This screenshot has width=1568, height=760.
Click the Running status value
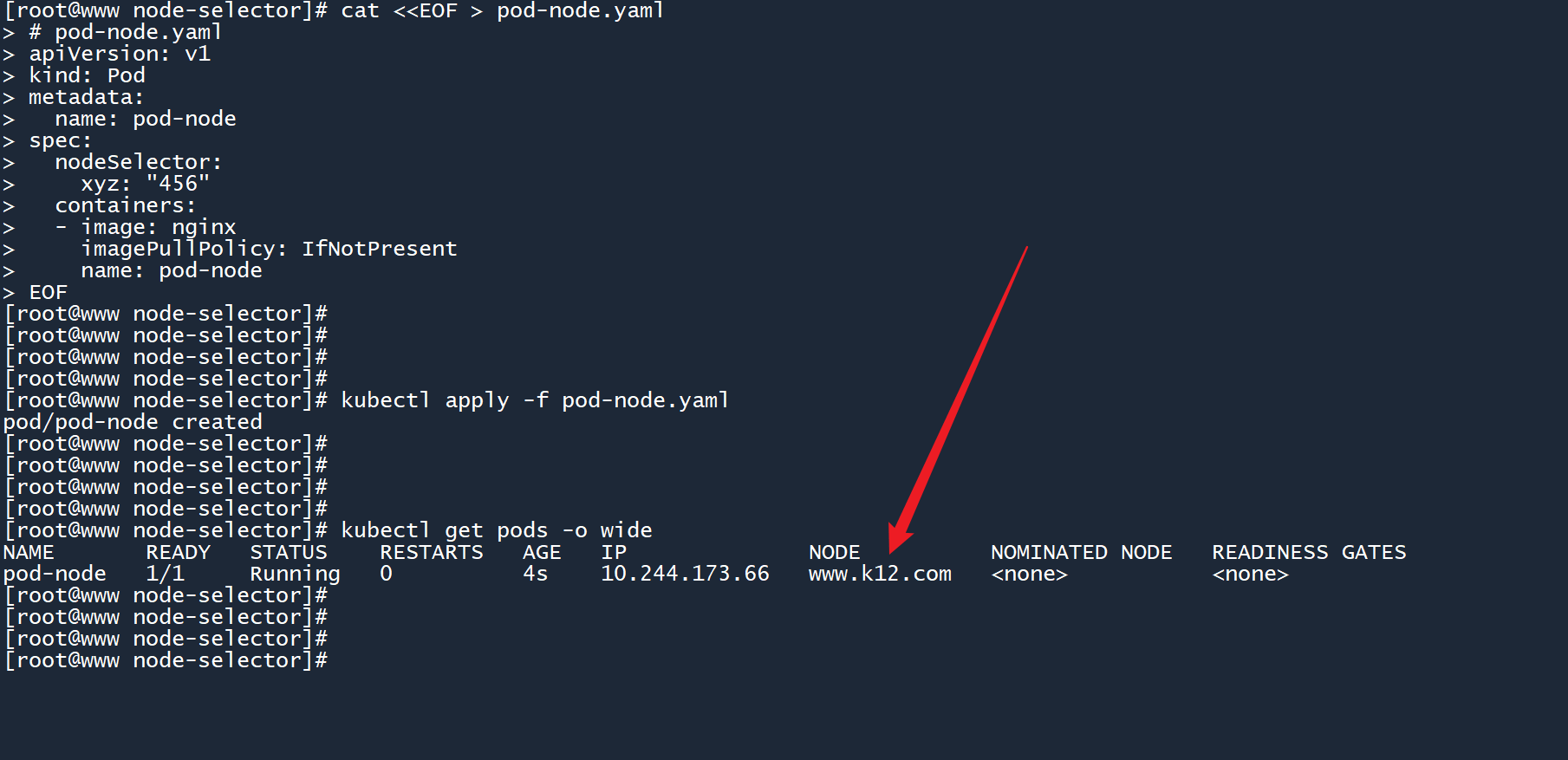coord(295,574)
